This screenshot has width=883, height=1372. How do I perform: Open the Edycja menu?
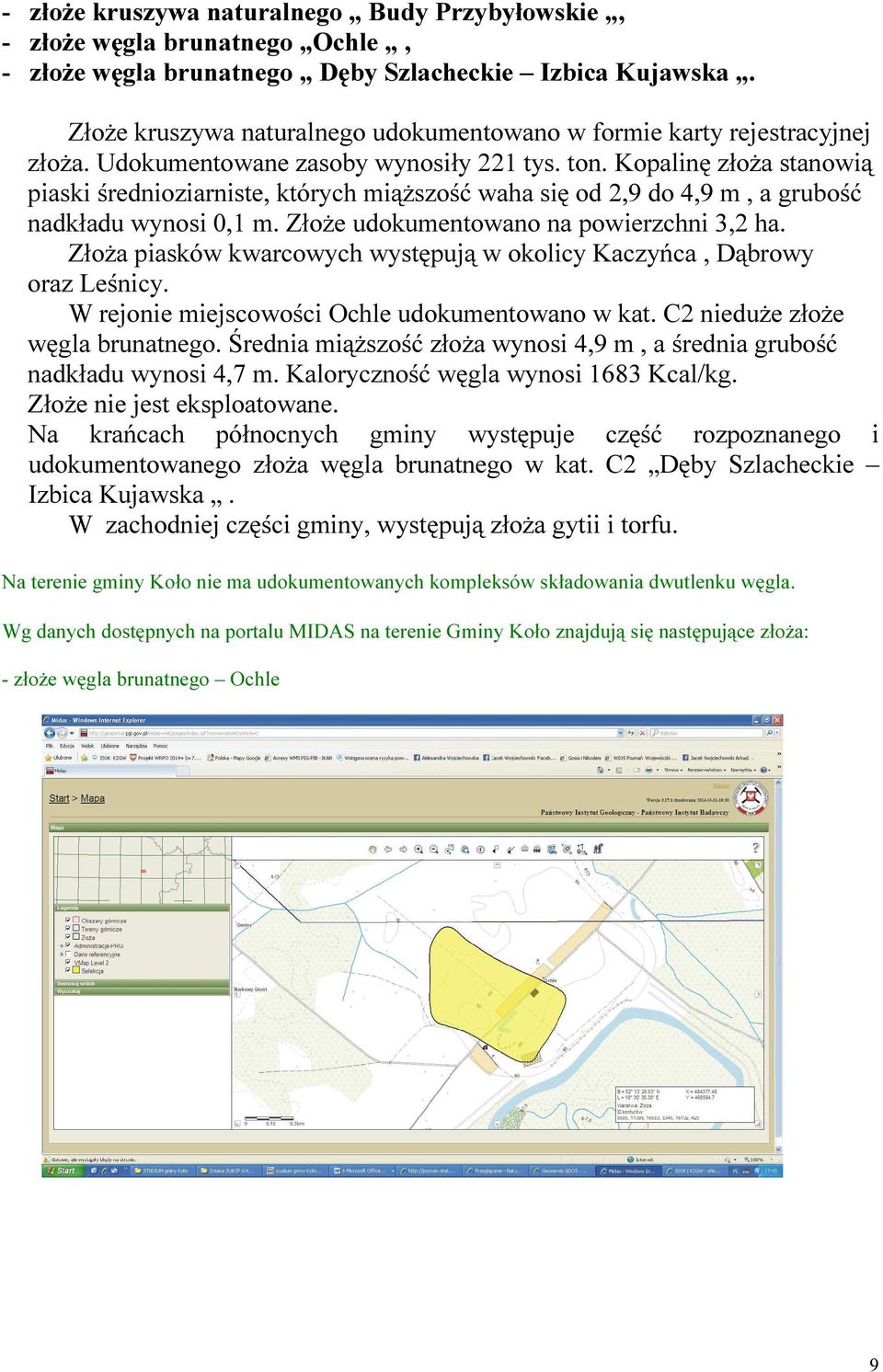pos(66,746)
